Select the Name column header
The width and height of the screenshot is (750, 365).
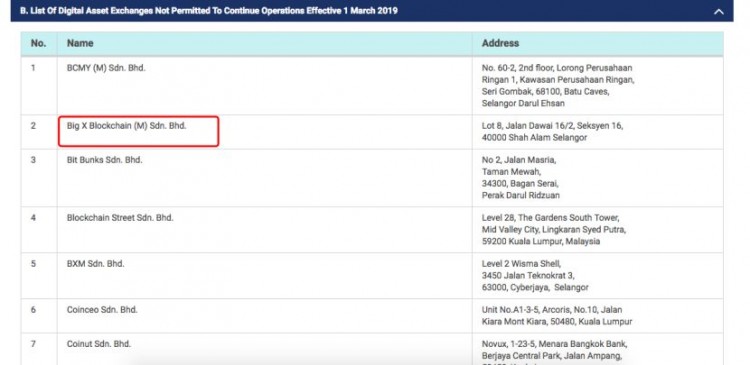pos(80,43)
